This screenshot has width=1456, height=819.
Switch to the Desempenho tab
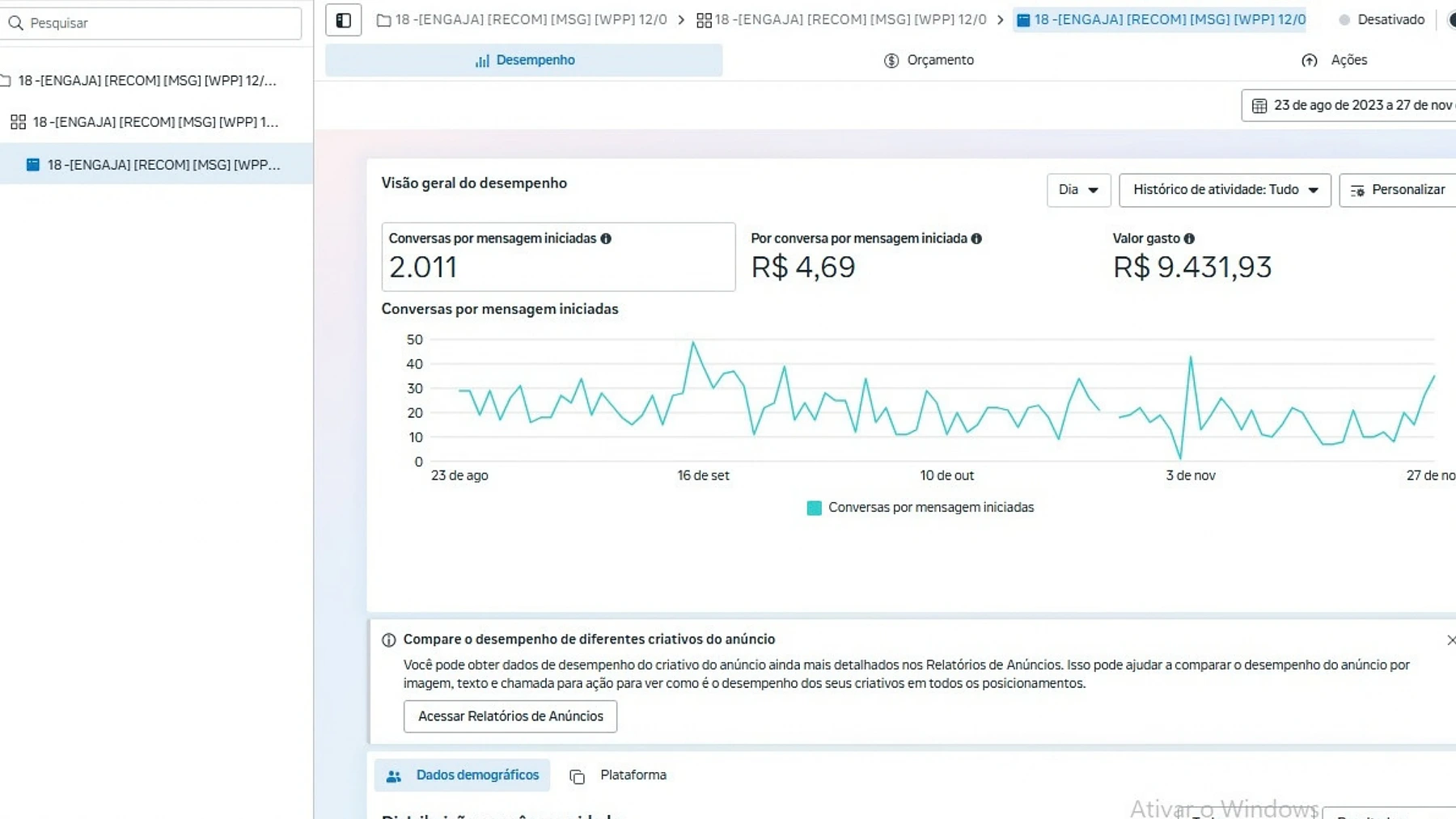click(524, 61)
